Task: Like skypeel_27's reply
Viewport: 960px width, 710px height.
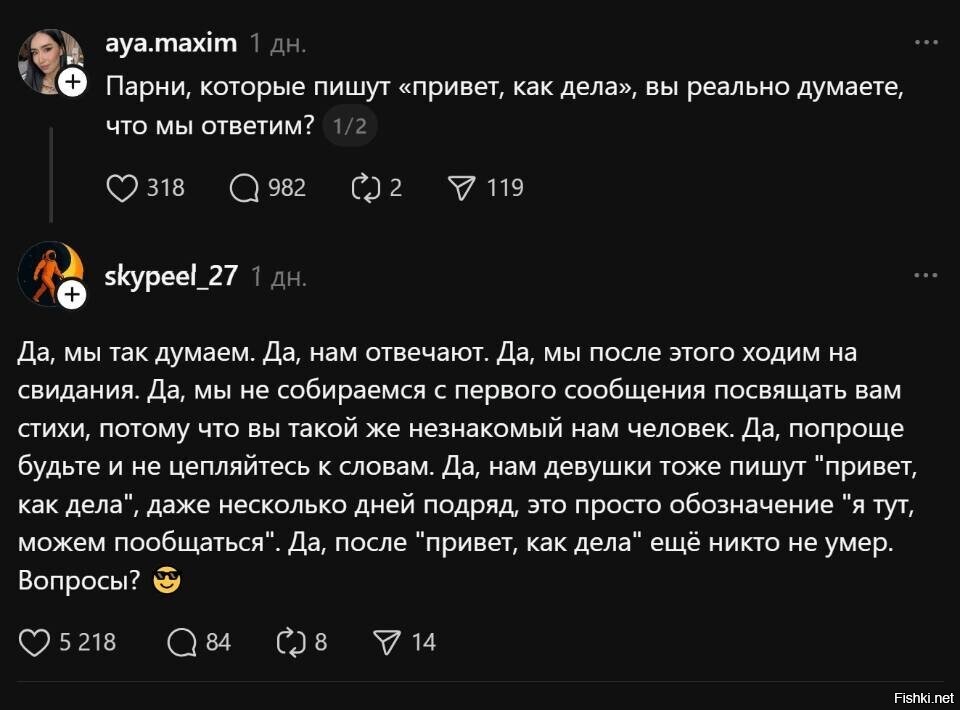Action: tap(36, 643)
